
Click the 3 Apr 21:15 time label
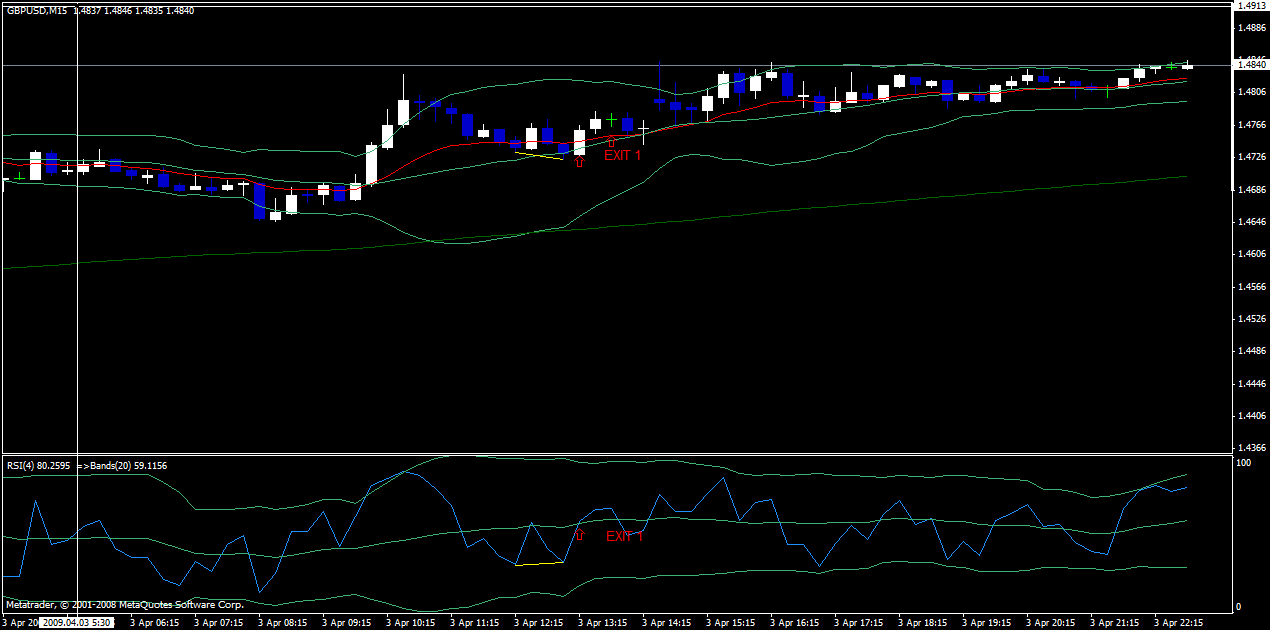pyautogui.click(x=1115, y=622)
